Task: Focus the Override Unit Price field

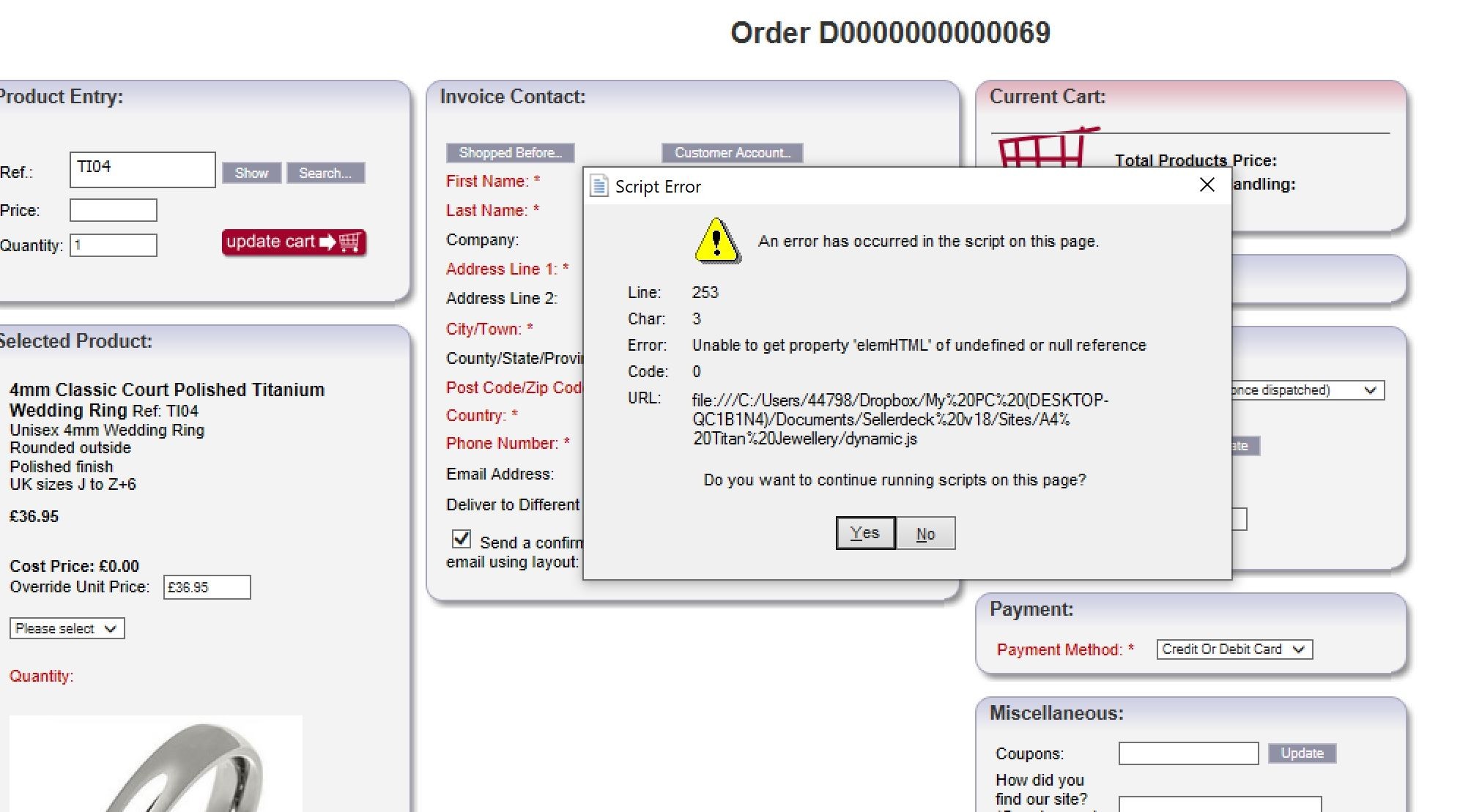Action: [207, 587]
